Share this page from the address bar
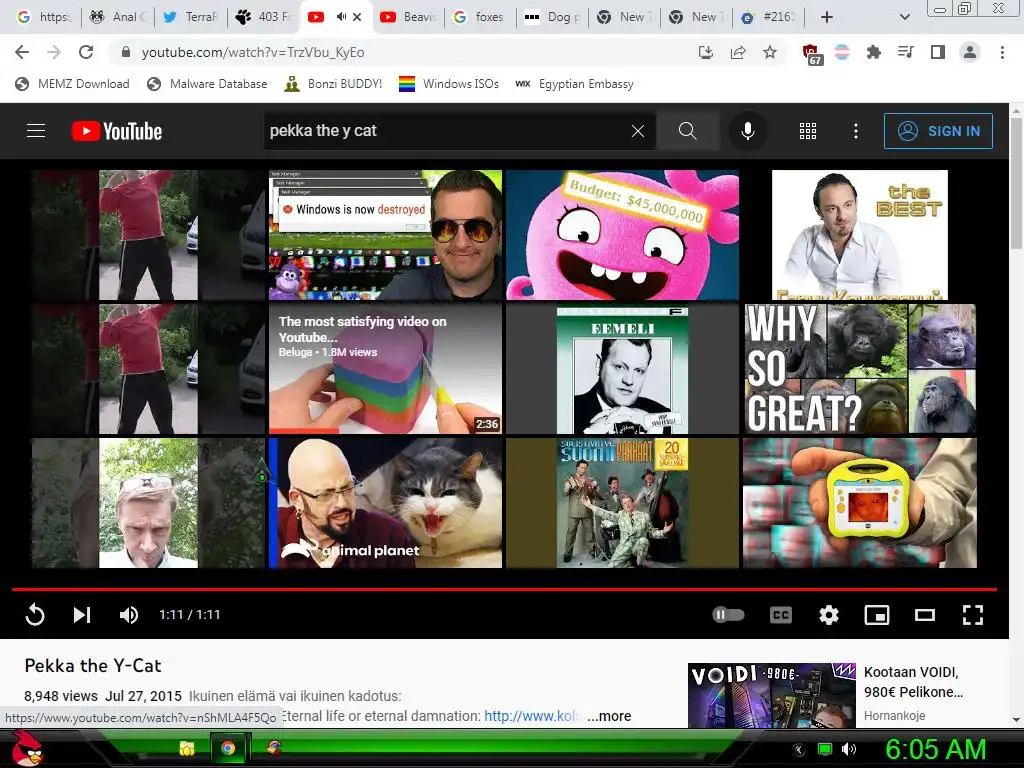Viewport: 1024px width, 768px height. 738,52
